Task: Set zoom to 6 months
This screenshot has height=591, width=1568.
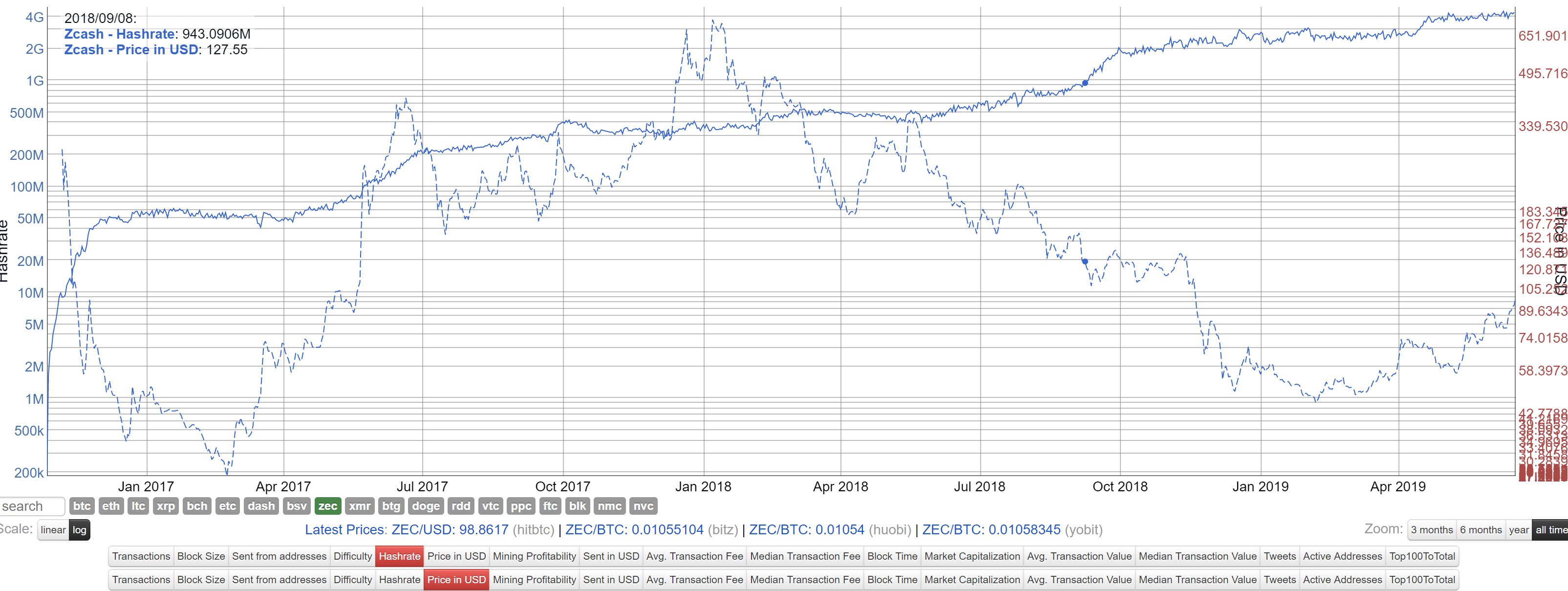Action: (x=1481, y=529)
